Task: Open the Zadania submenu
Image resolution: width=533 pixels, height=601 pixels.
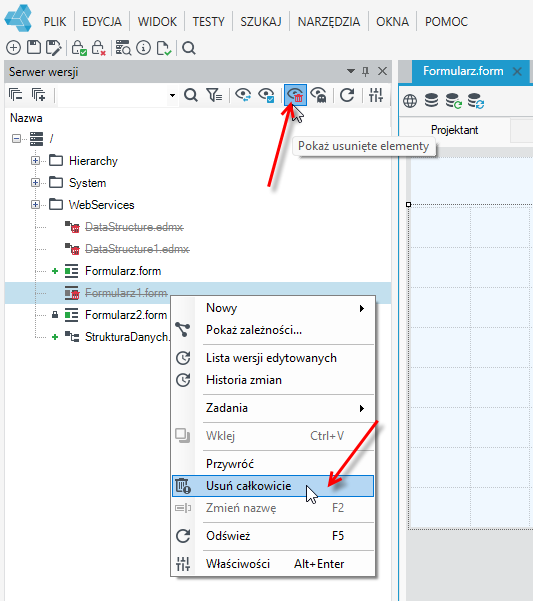Action: pyautogui.click(x=273, y=408)
